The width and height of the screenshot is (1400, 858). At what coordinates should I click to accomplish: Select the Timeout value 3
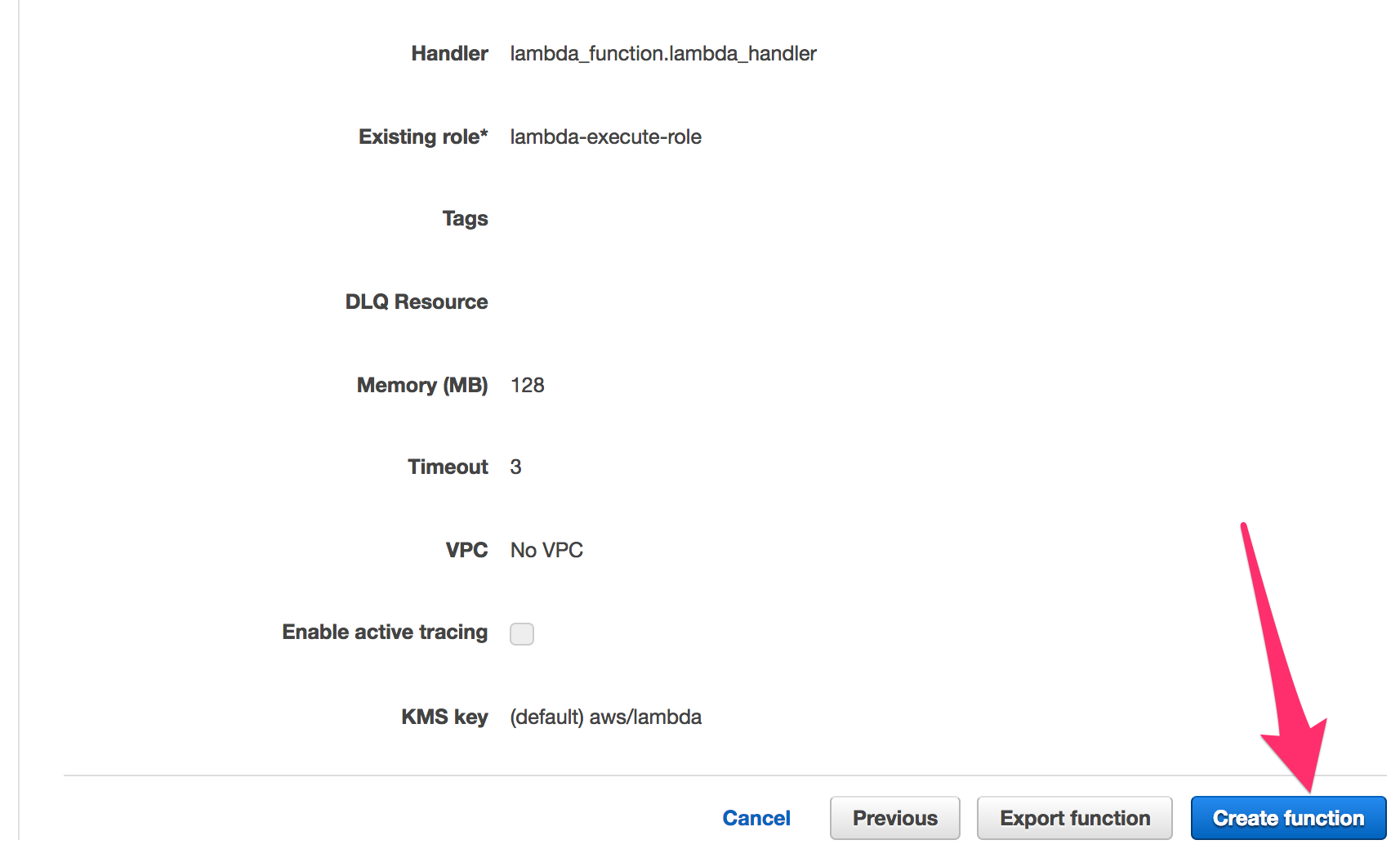tap(517, 467)
